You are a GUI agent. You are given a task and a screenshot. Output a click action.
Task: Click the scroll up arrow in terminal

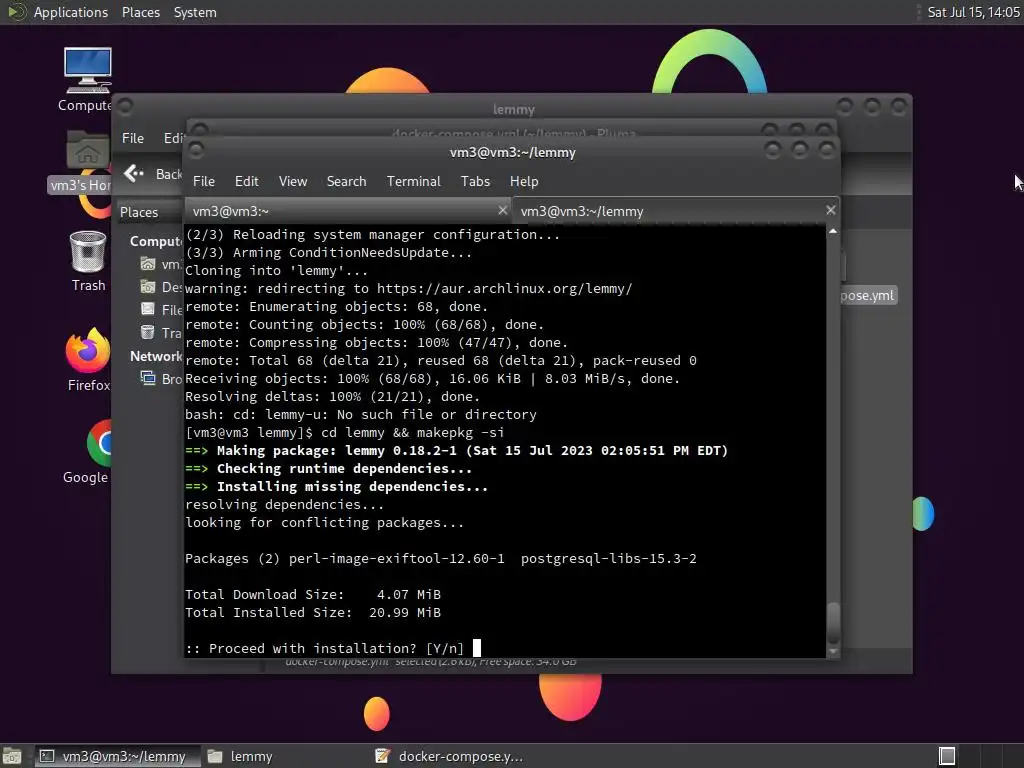point(833,232)
